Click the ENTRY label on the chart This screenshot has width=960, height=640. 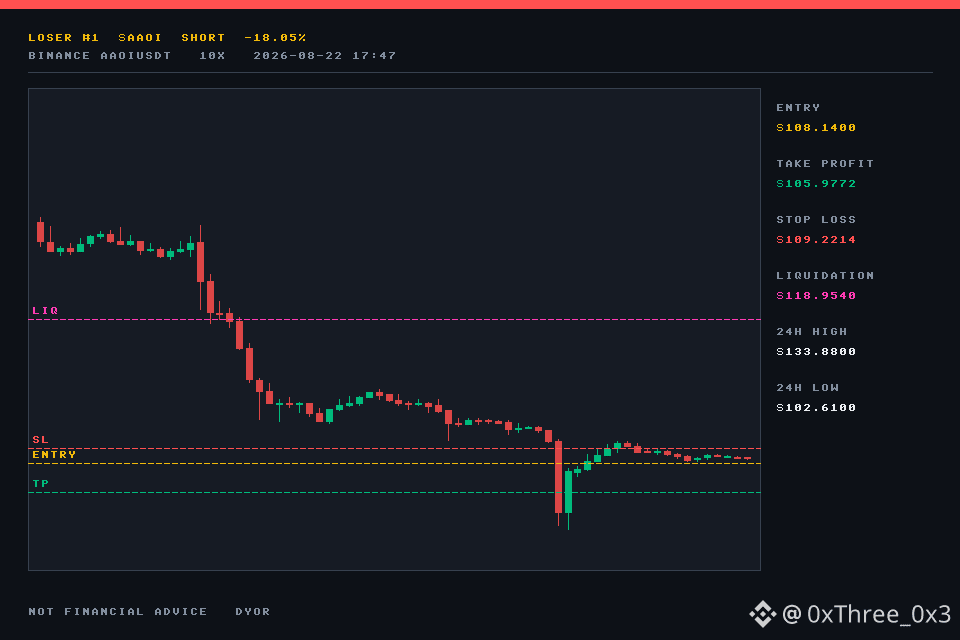coord(54,454)
